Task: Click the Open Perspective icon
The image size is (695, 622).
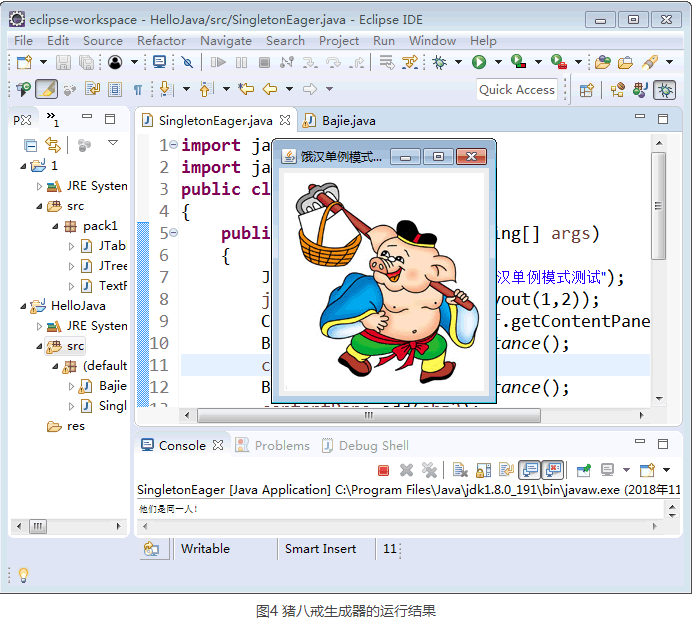Action: click(586, 90)
